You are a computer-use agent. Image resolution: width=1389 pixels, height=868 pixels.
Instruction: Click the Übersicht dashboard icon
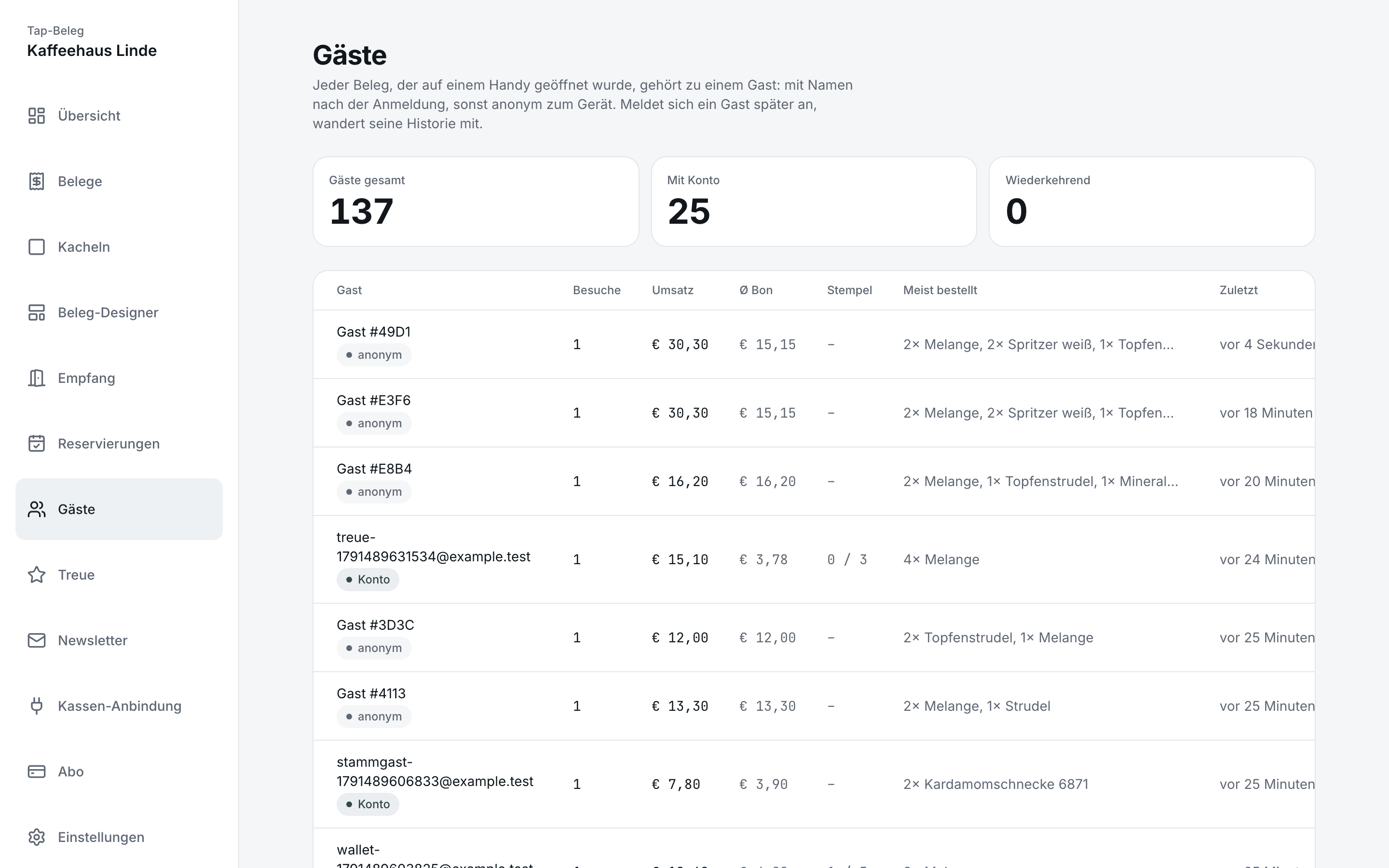[x=37, y=115]
